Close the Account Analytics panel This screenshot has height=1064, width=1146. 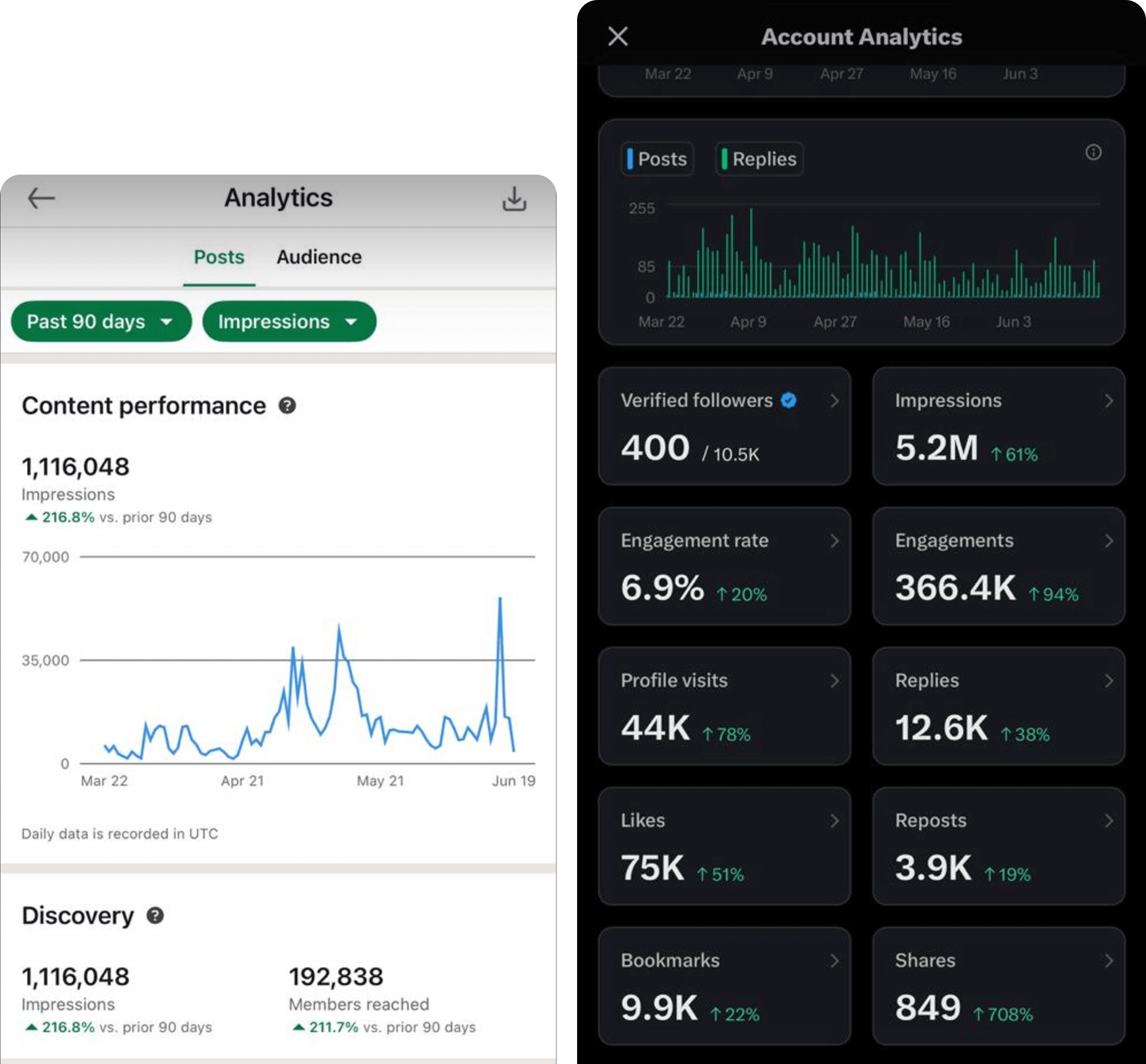pyautogui.click(x=618, y=37)
